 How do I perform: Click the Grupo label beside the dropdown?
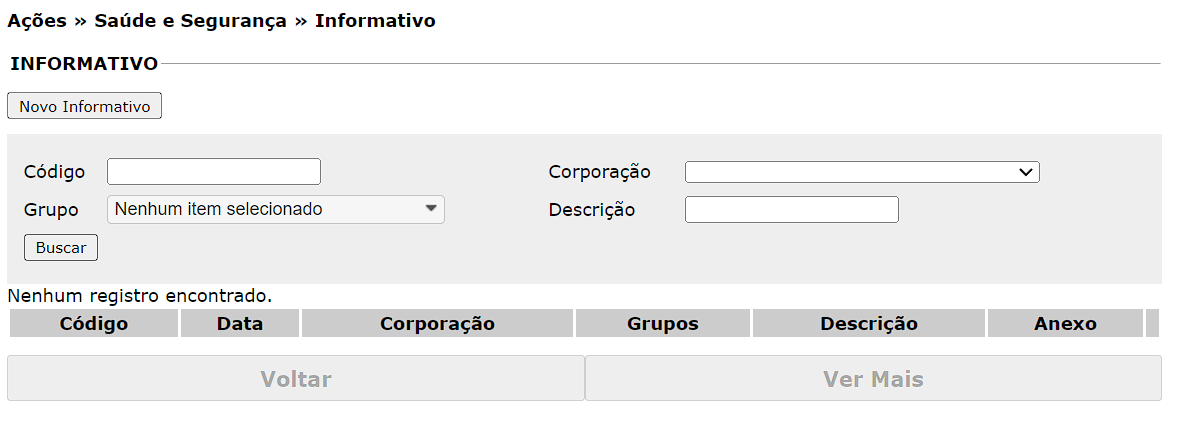click(x=49, y=209)
